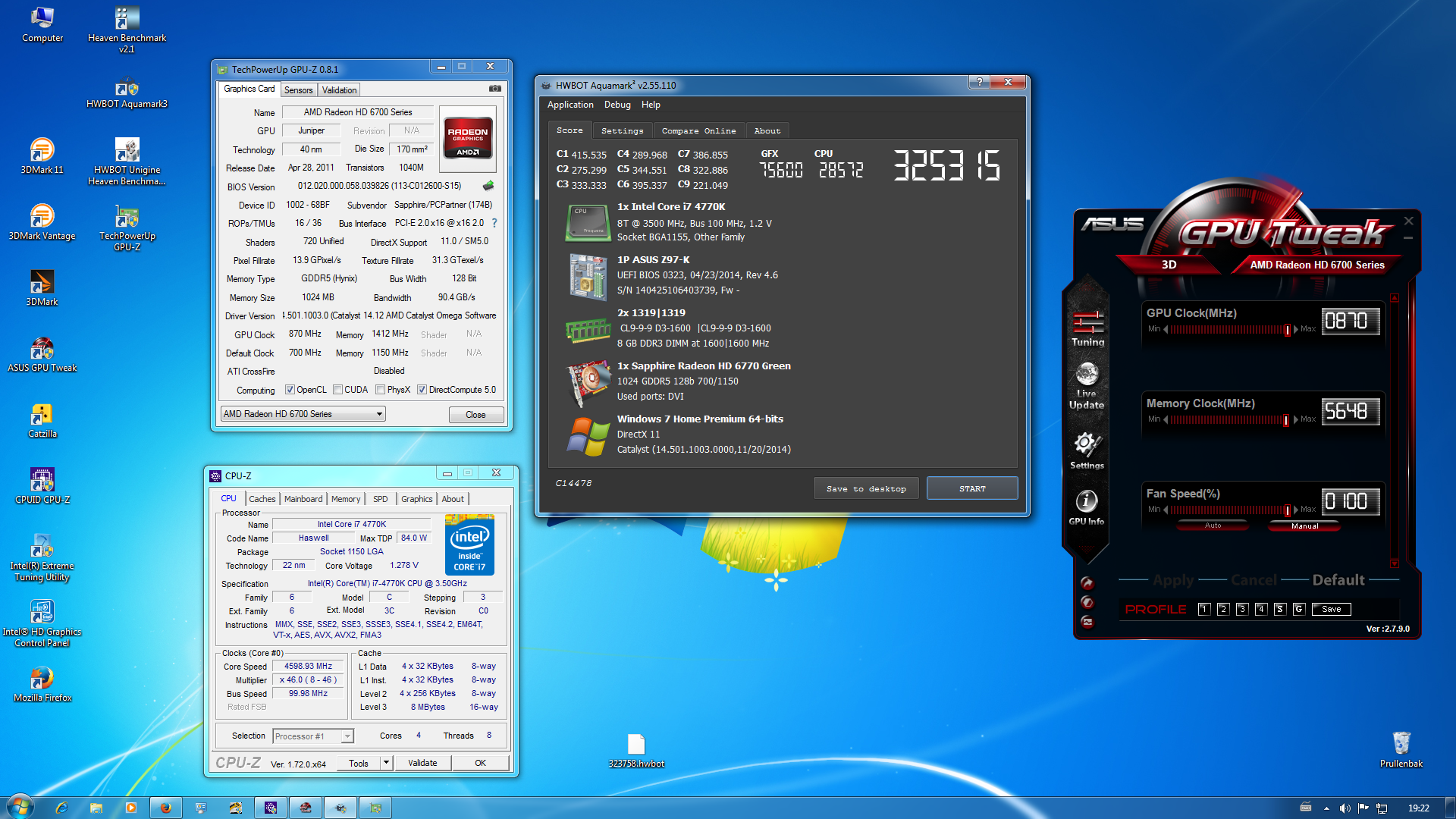Open the Mozilla Firefox desktop shortcut
This screenshot has width=1456, height=819.
(42, 684)
